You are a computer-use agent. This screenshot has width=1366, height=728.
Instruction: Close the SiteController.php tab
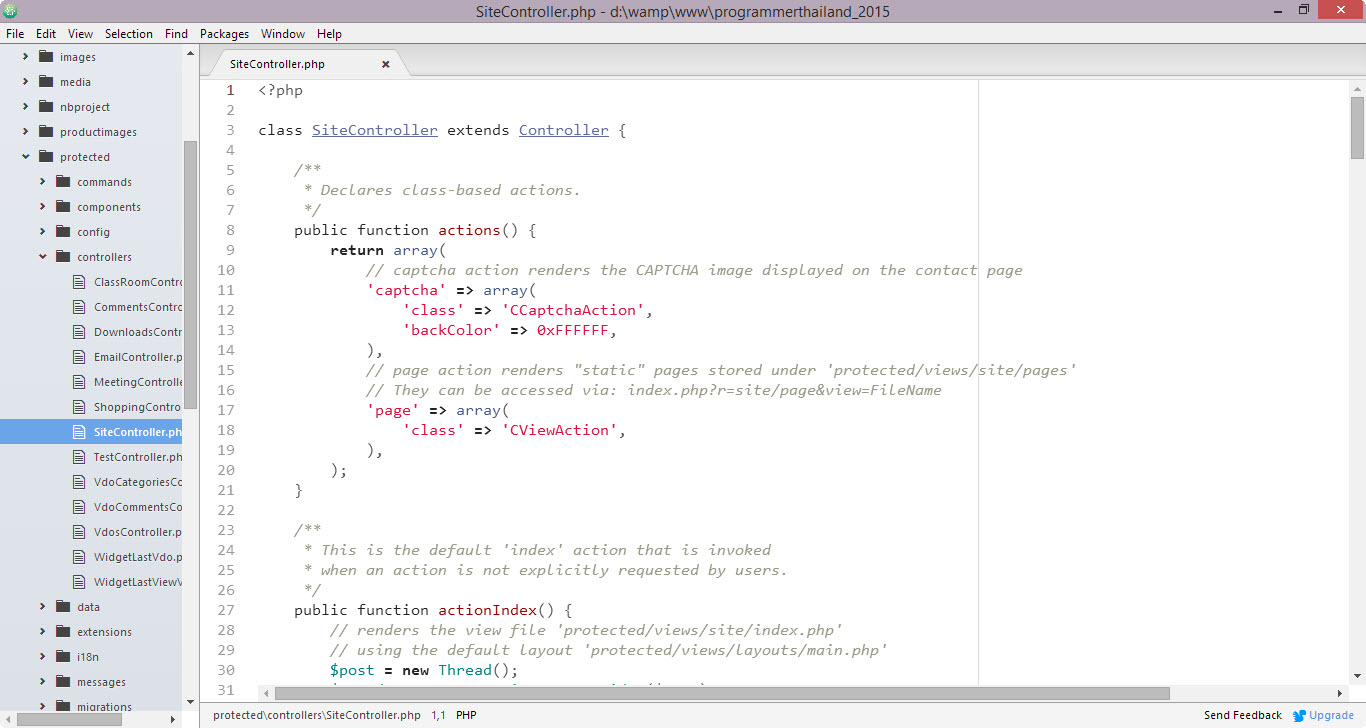point(386,64)
